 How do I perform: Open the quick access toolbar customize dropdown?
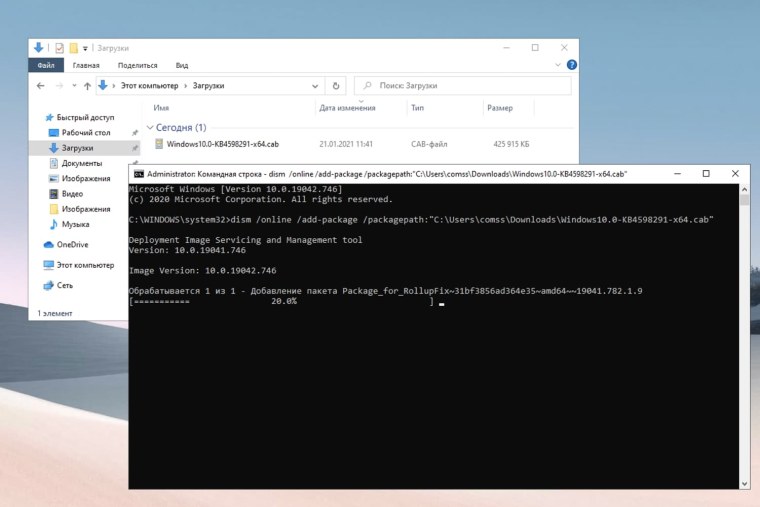click(86, 48)
